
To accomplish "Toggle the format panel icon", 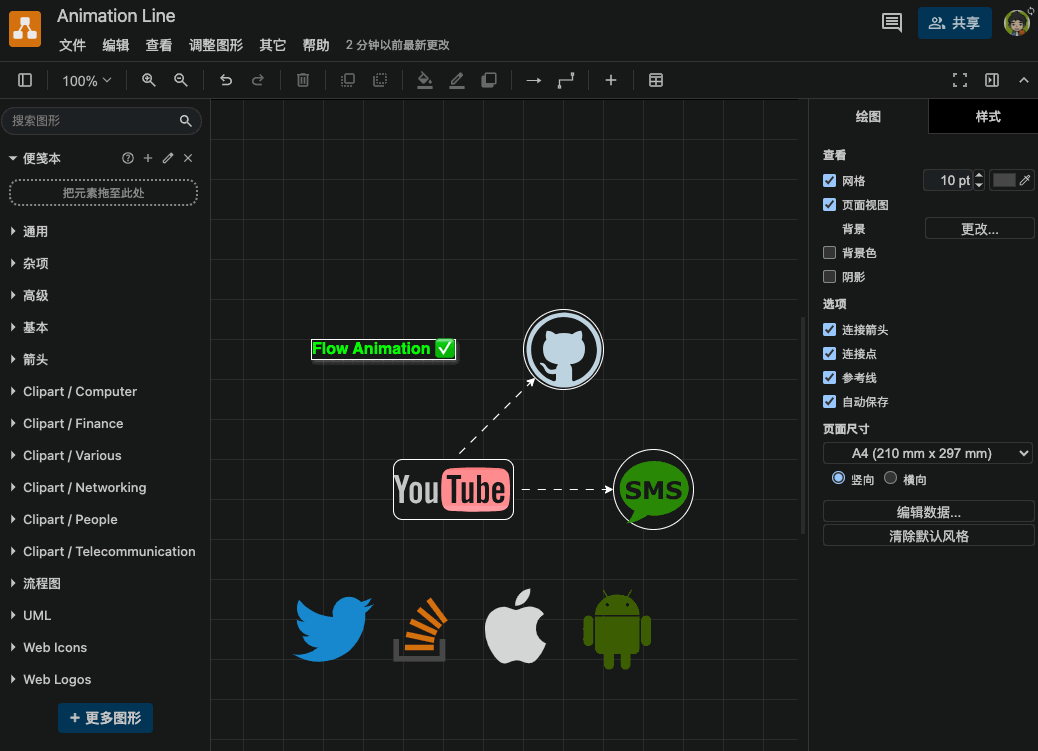I will click(992, 80).
